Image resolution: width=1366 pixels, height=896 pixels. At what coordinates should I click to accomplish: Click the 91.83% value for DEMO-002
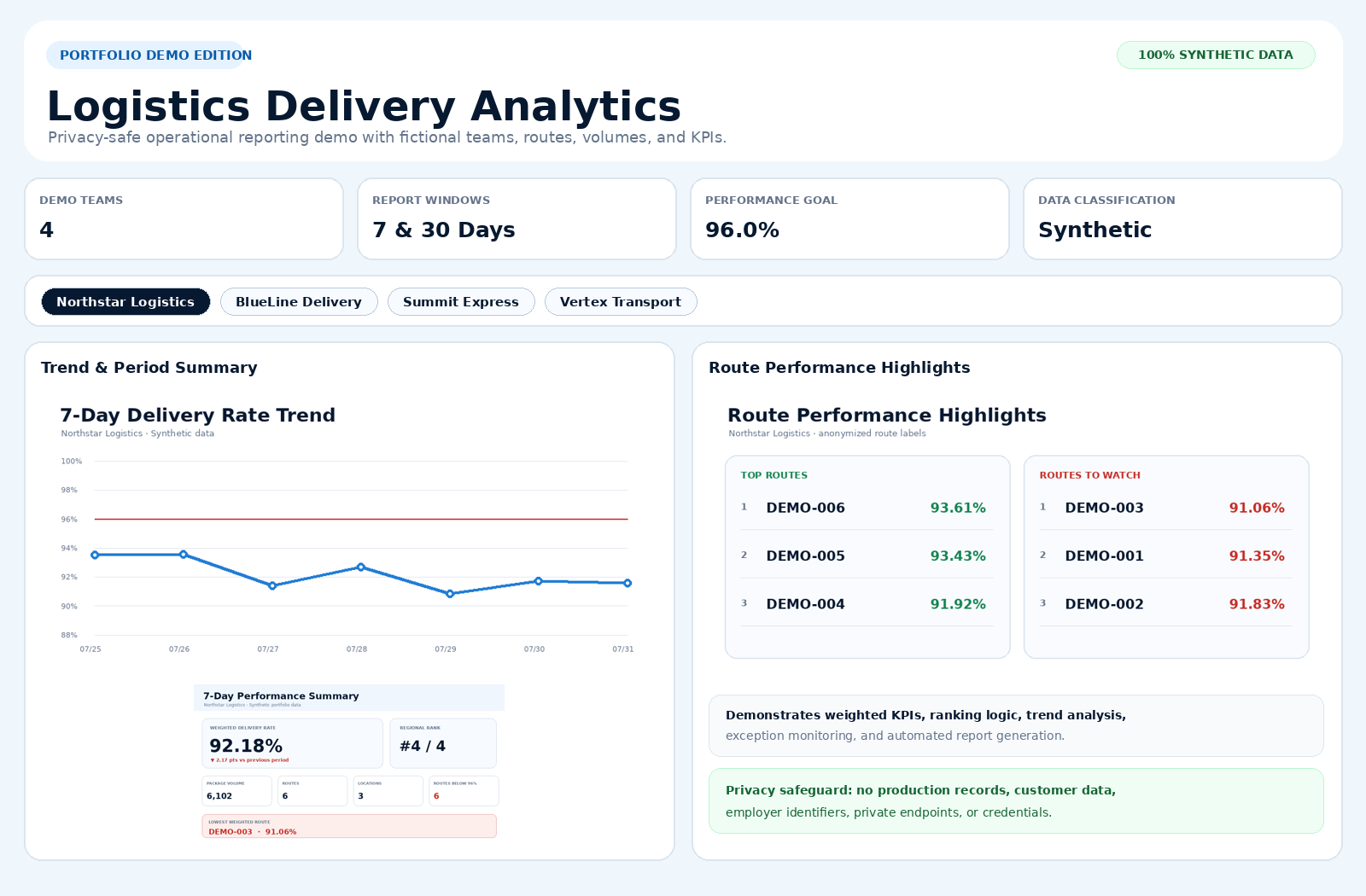pyautogui.click(x=1257, y=604)
